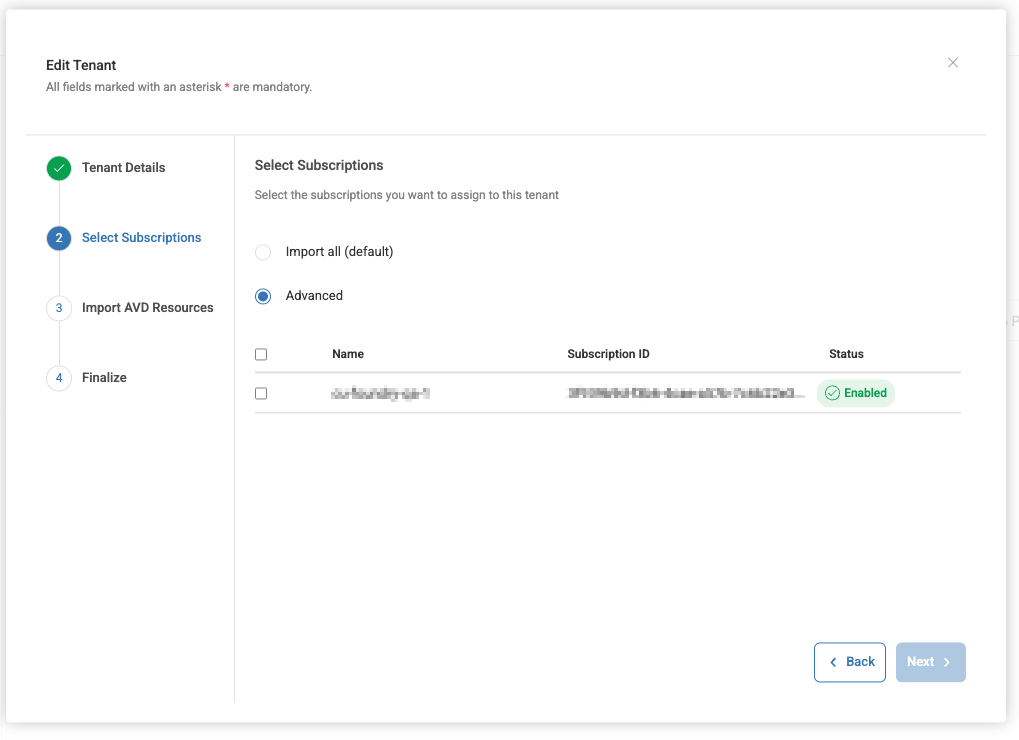1019x740 pixels.
Task: Jump to the Finalize step
Action: click(x=103, y=377)
